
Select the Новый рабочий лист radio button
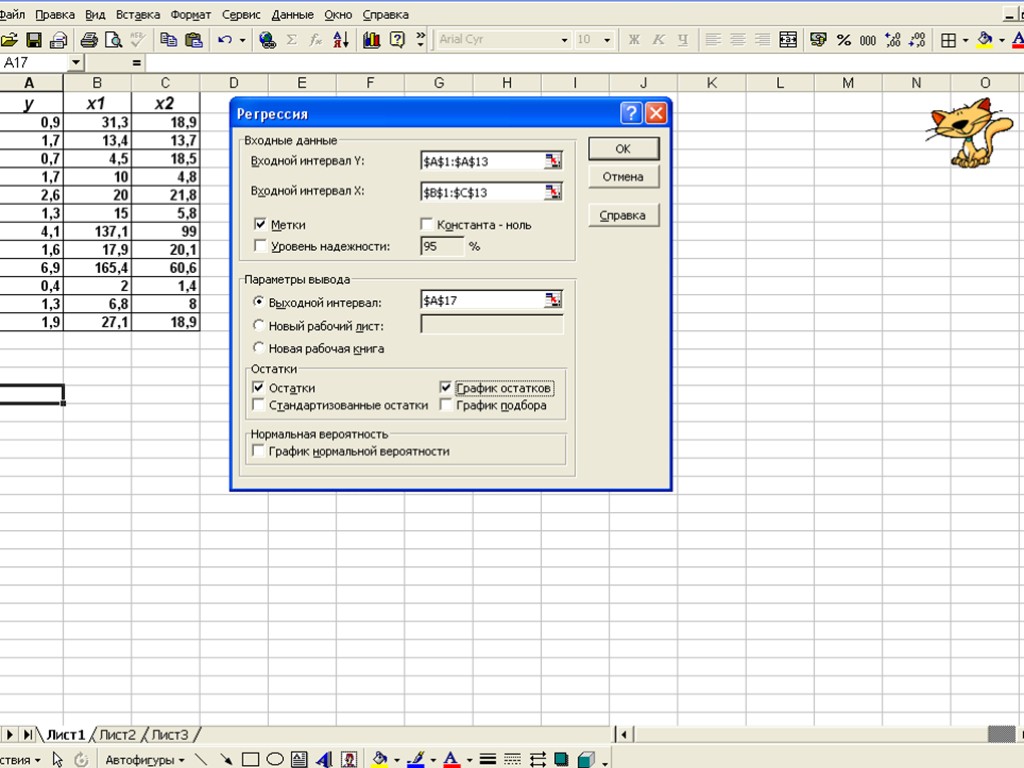[x=259, y=326]
